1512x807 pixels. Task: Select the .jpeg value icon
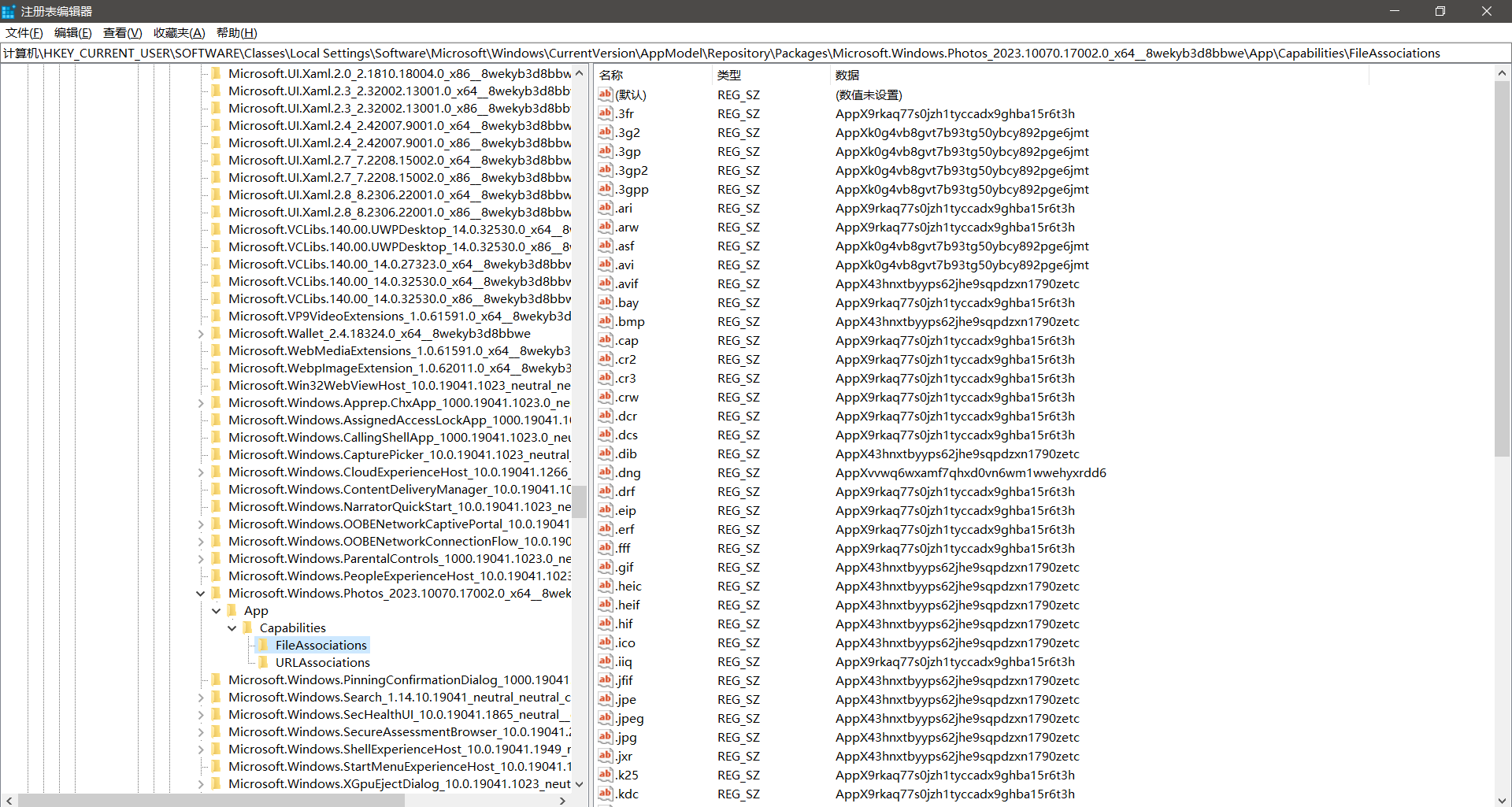tap(605, 718)
